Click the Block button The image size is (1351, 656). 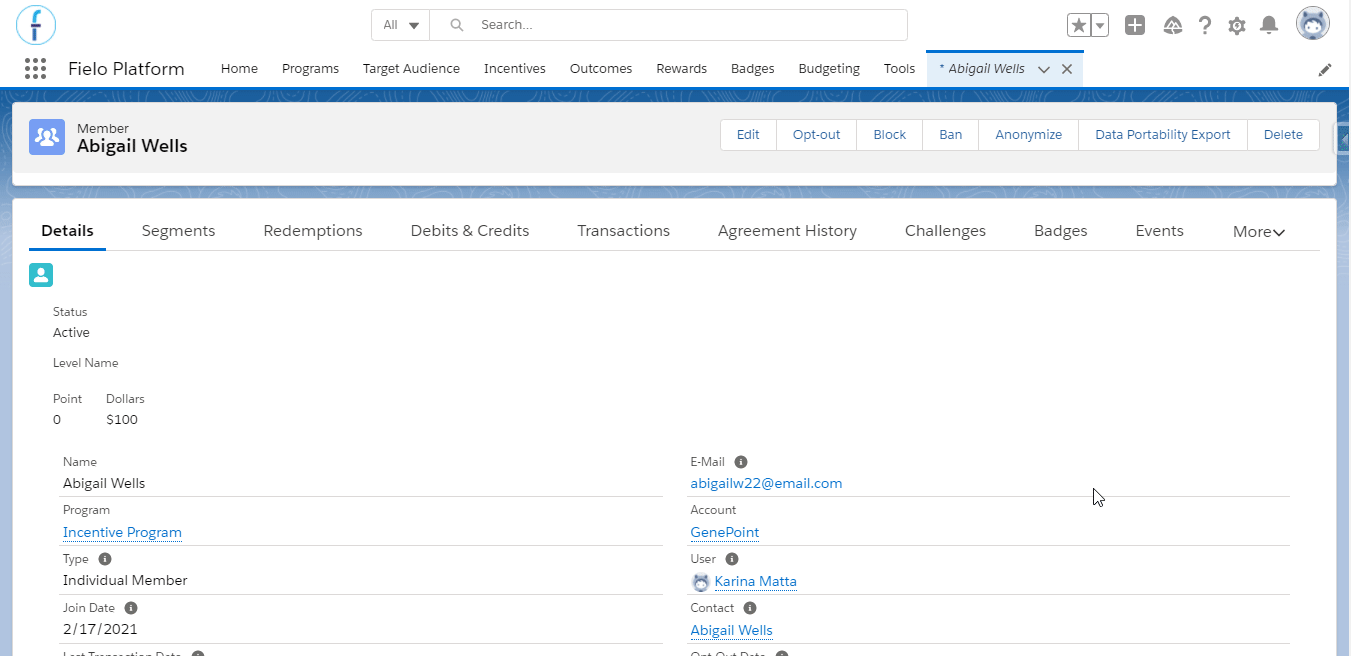tap(889, 135)
